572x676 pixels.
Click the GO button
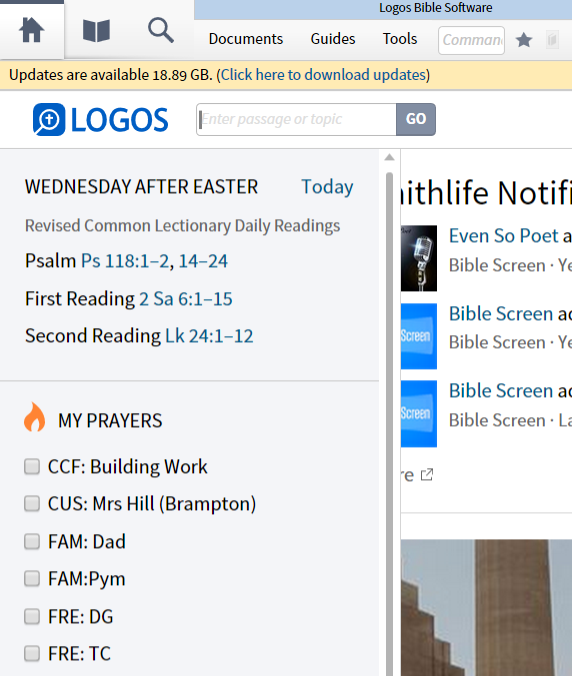[416, 119]
